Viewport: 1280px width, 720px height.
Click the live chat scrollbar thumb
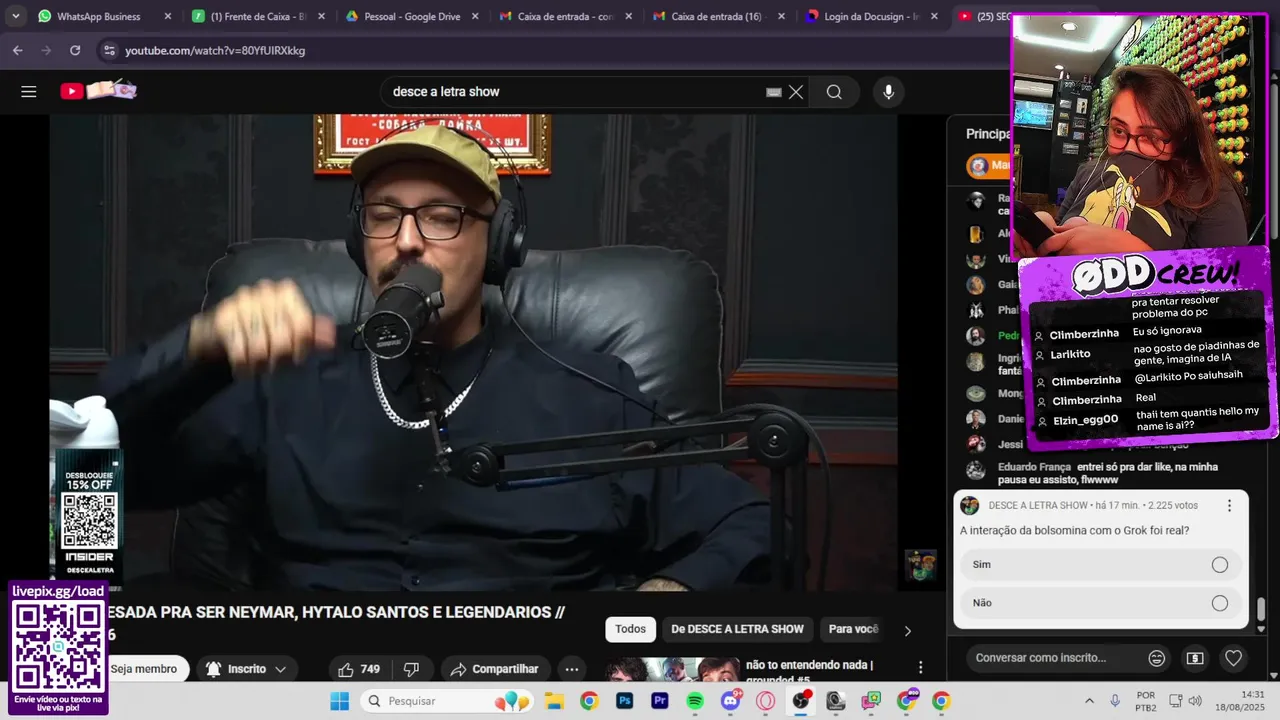click(x=1261, y=609)
